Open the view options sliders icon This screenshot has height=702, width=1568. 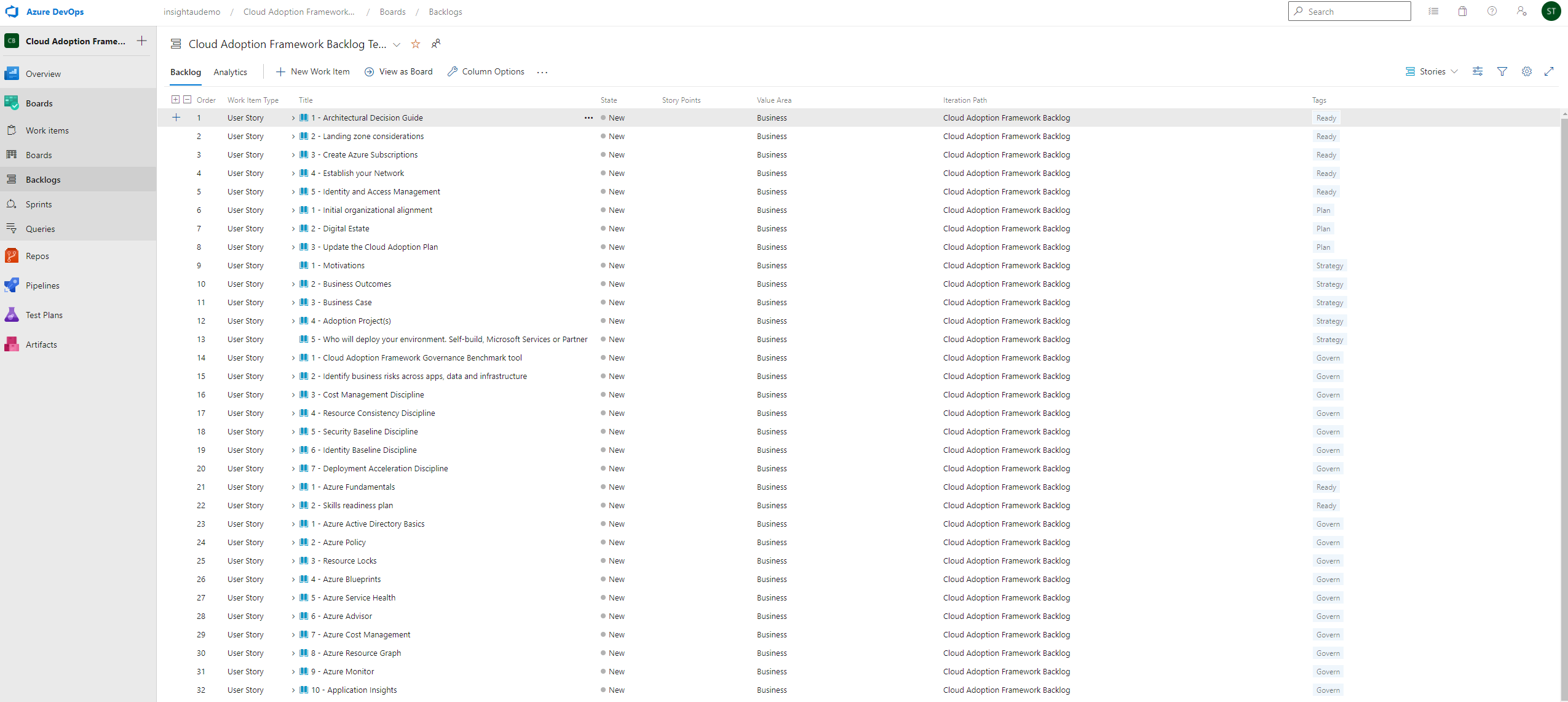1478,71
